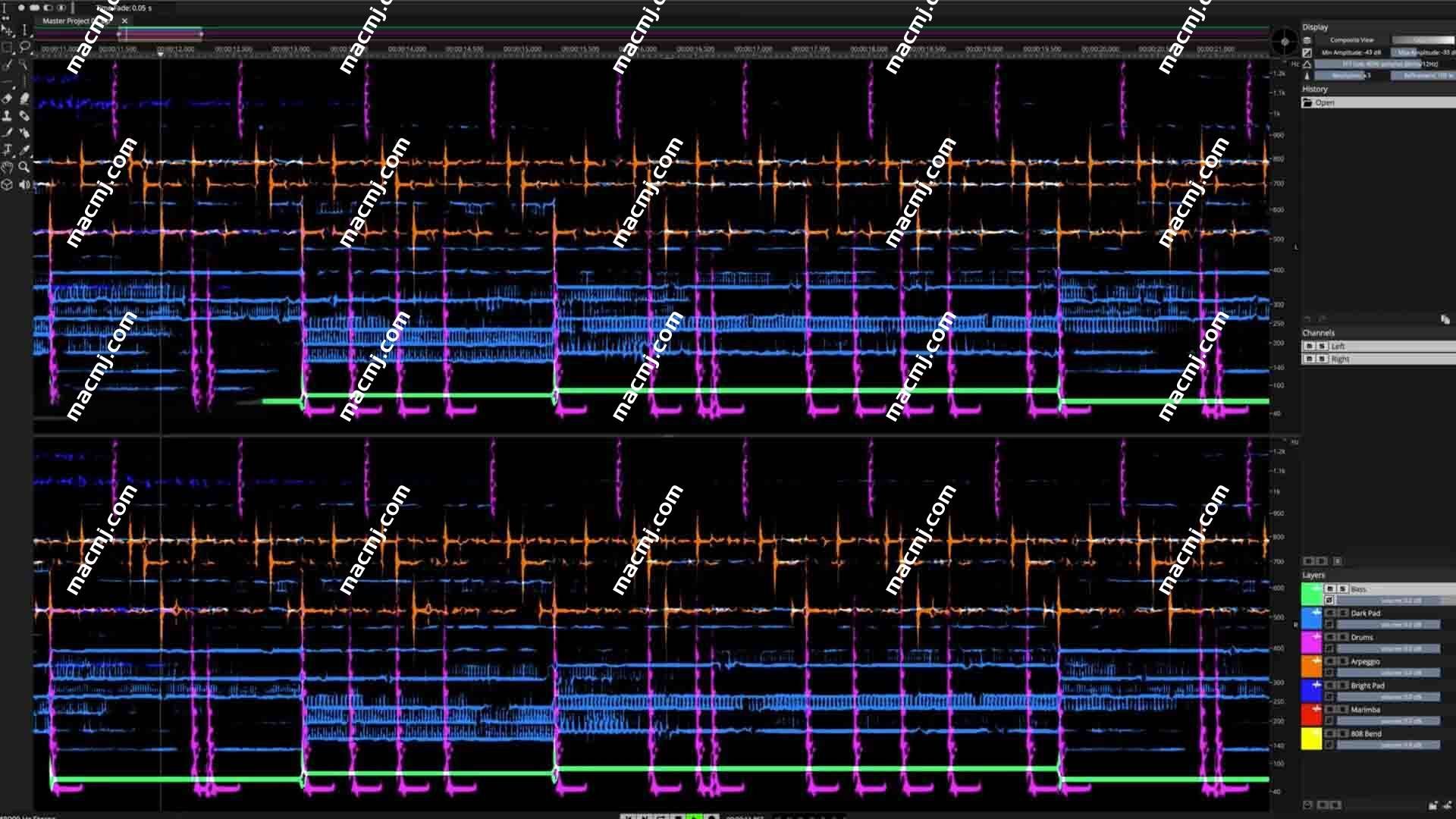Select the text T tool
This screenshot has width=1456, height=819.
click(x=8, y=150)
